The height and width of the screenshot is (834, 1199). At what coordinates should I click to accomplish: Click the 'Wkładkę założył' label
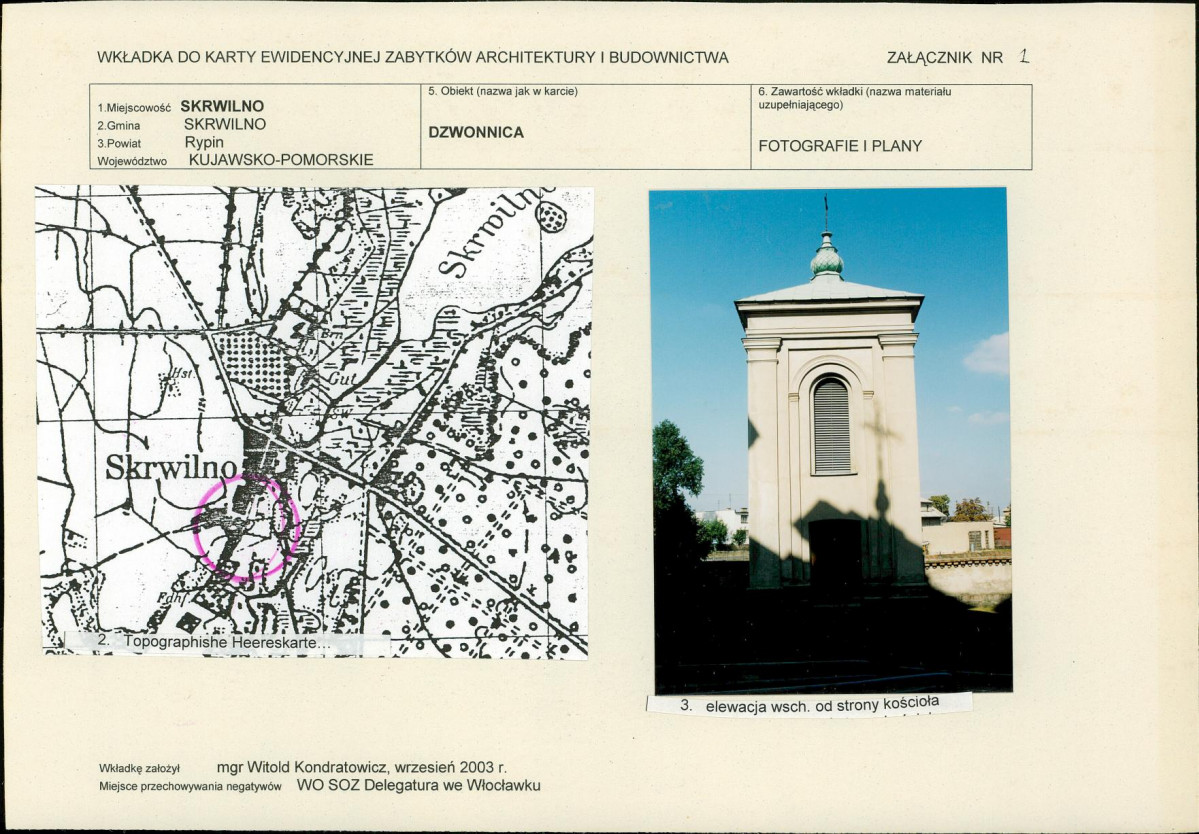139,768
